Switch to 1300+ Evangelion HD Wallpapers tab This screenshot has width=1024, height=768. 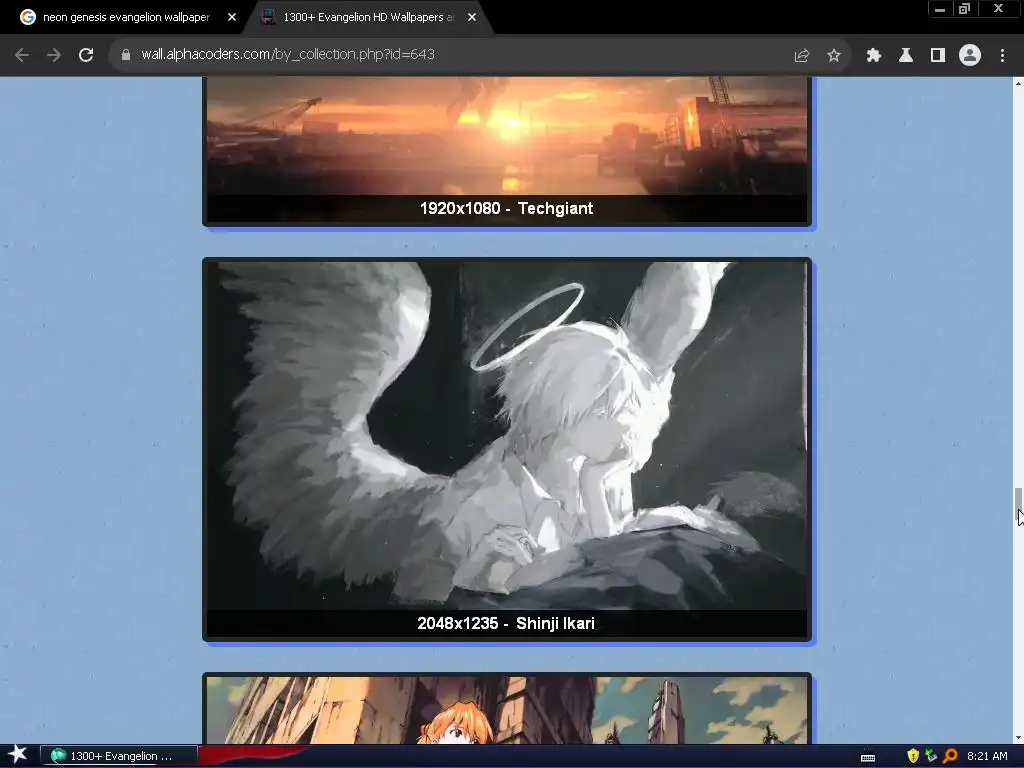pos(368,17)
